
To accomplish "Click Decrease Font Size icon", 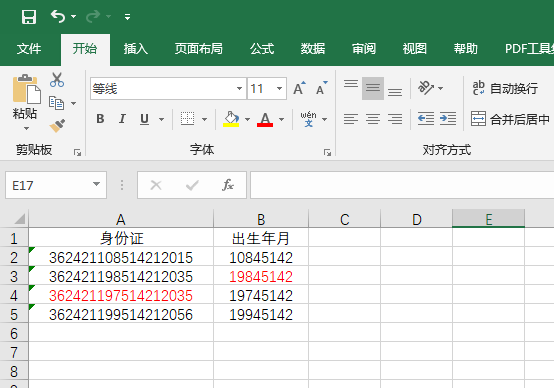I will [x=322, y=88].
